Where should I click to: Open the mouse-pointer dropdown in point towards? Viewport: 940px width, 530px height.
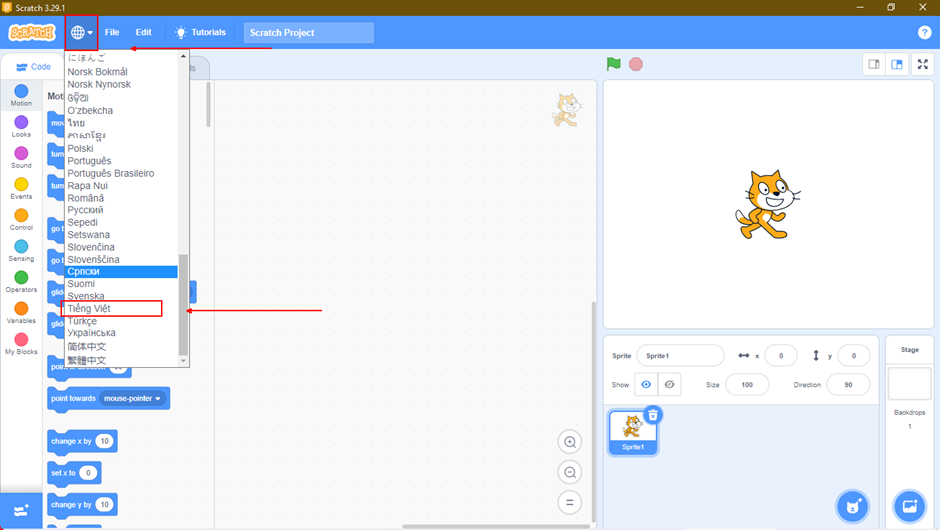(132, 399)
